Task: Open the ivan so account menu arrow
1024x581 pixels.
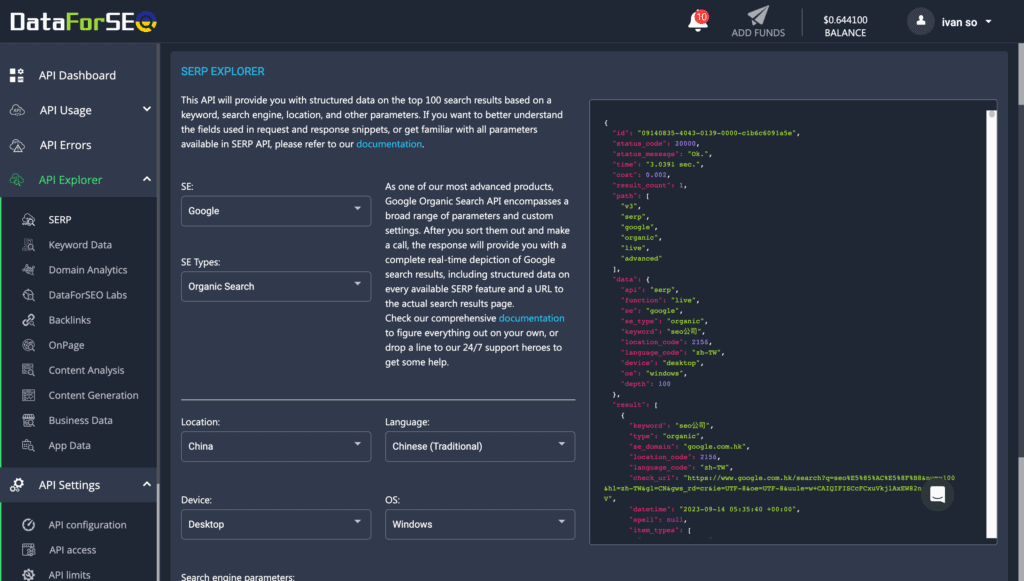Action: coord(988,22)
